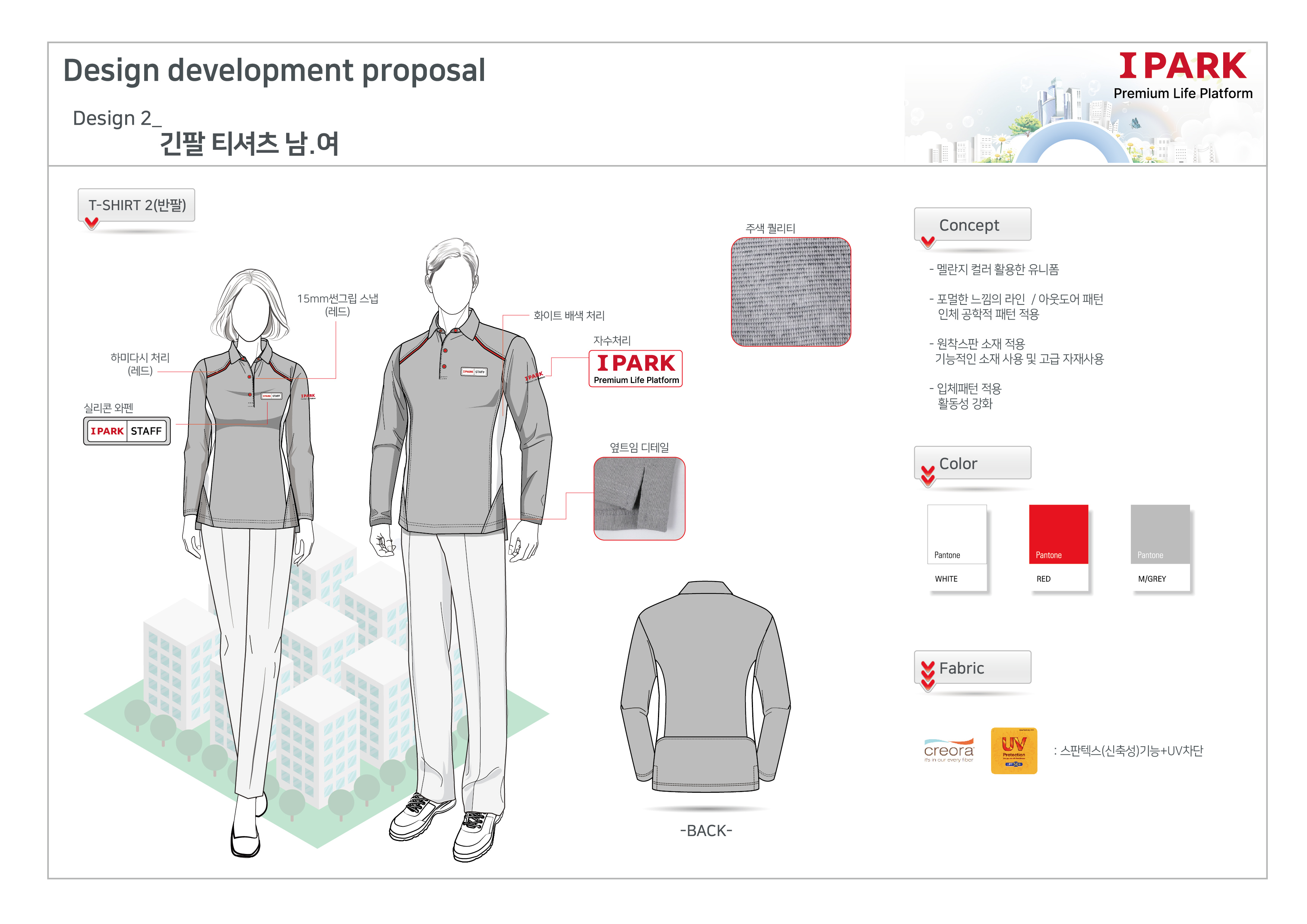The width and height of the screenshot is (1307, 924).
Task: Click the double red chevron beside Color
Action: tap(927, 476)
